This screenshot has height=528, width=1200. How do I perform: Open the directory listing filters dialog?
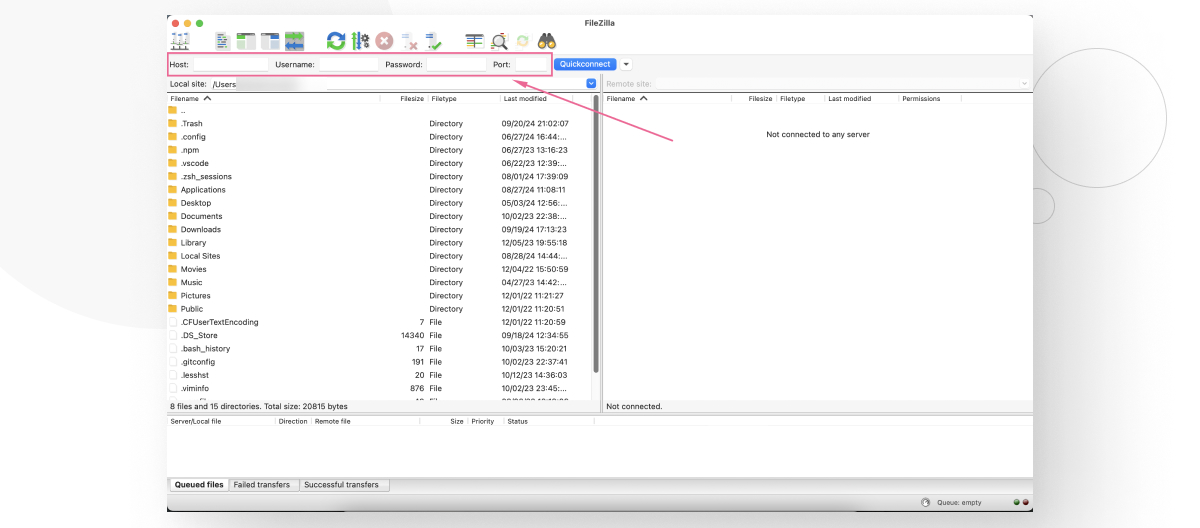click(x=474, y=41)
